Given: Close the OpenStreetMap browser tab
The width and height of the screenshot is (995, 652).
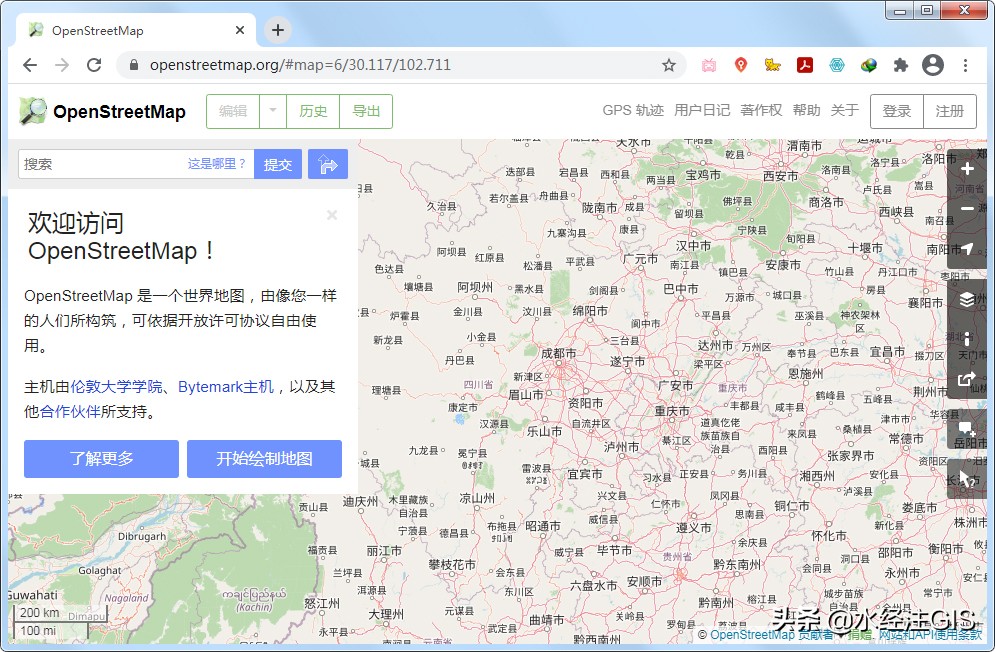Looking at the screenshot, I should pos(240,30).
